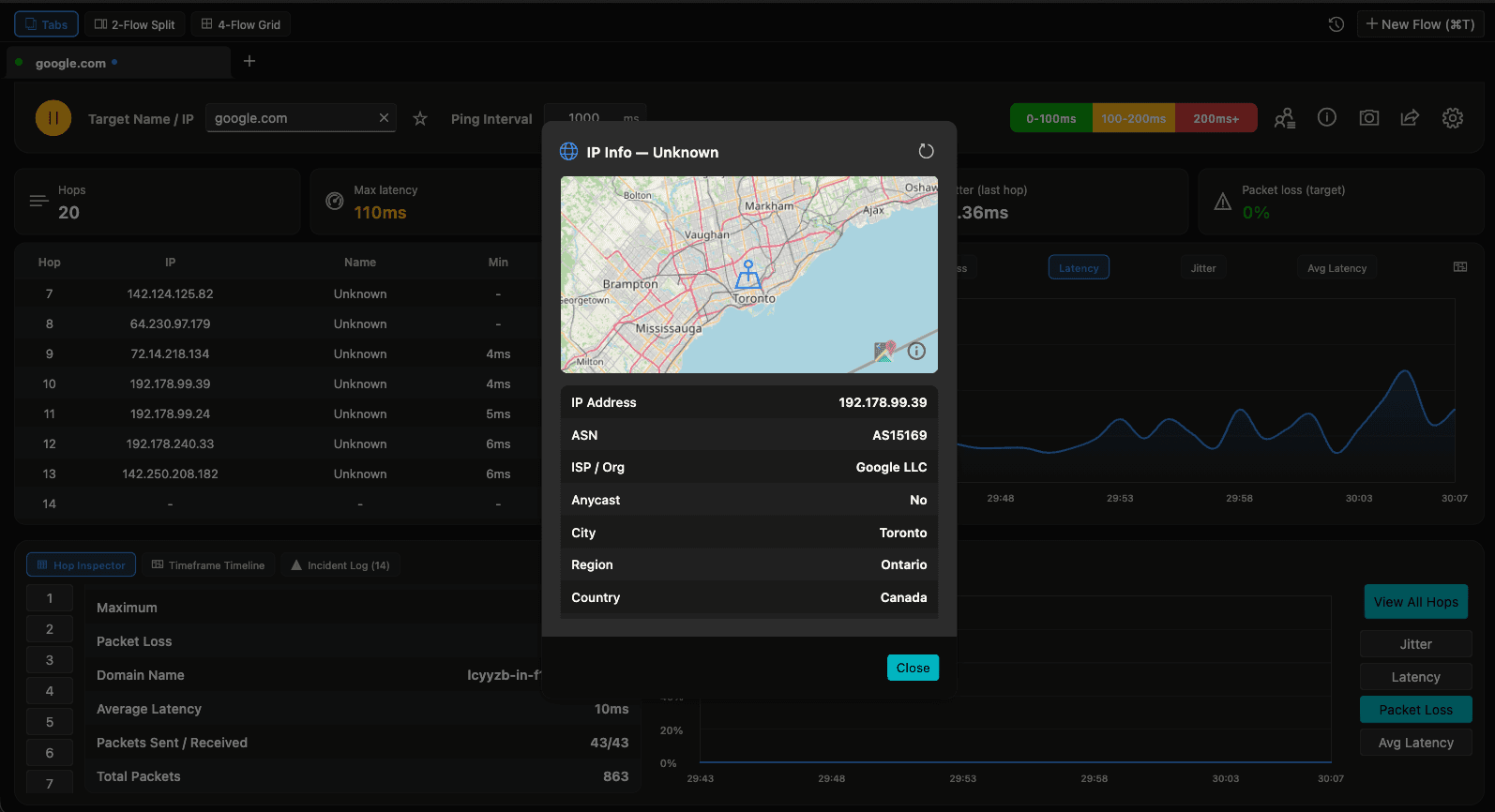The image size is (1495, 812).
Task: Refresh the IP Info dialog
Action: click(926, 151)
